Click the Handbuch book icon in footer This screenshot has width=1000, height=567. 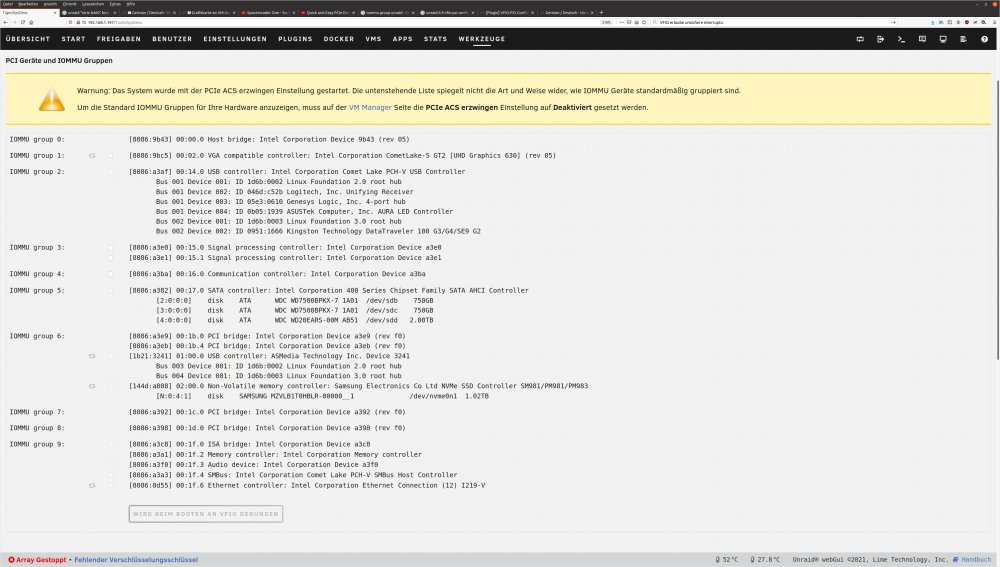pyautogui.click(x=955, y=559)
